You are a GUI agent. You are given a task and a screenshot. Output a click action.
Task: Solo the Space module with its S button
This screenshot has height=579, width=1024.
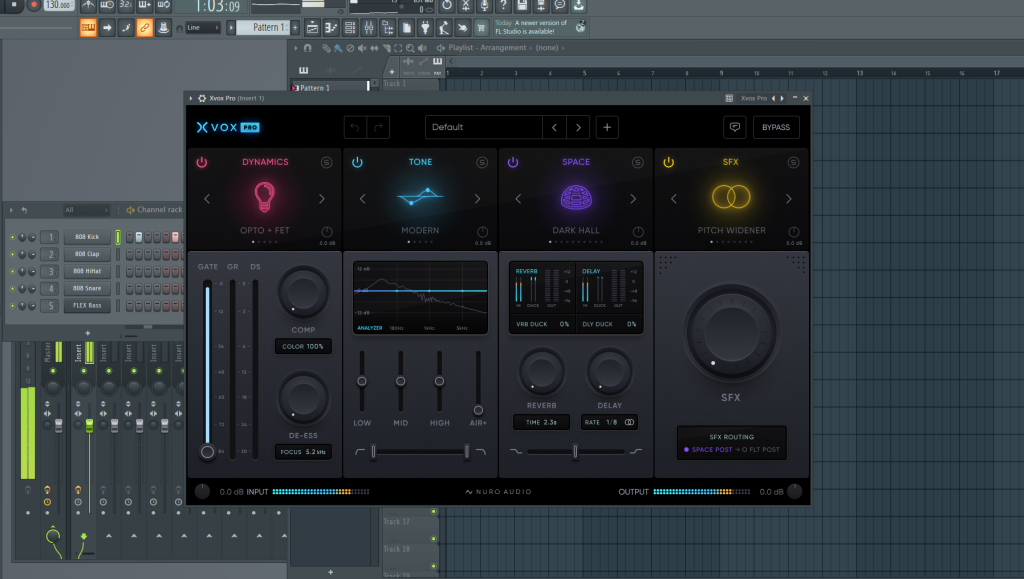pos(637,163)
